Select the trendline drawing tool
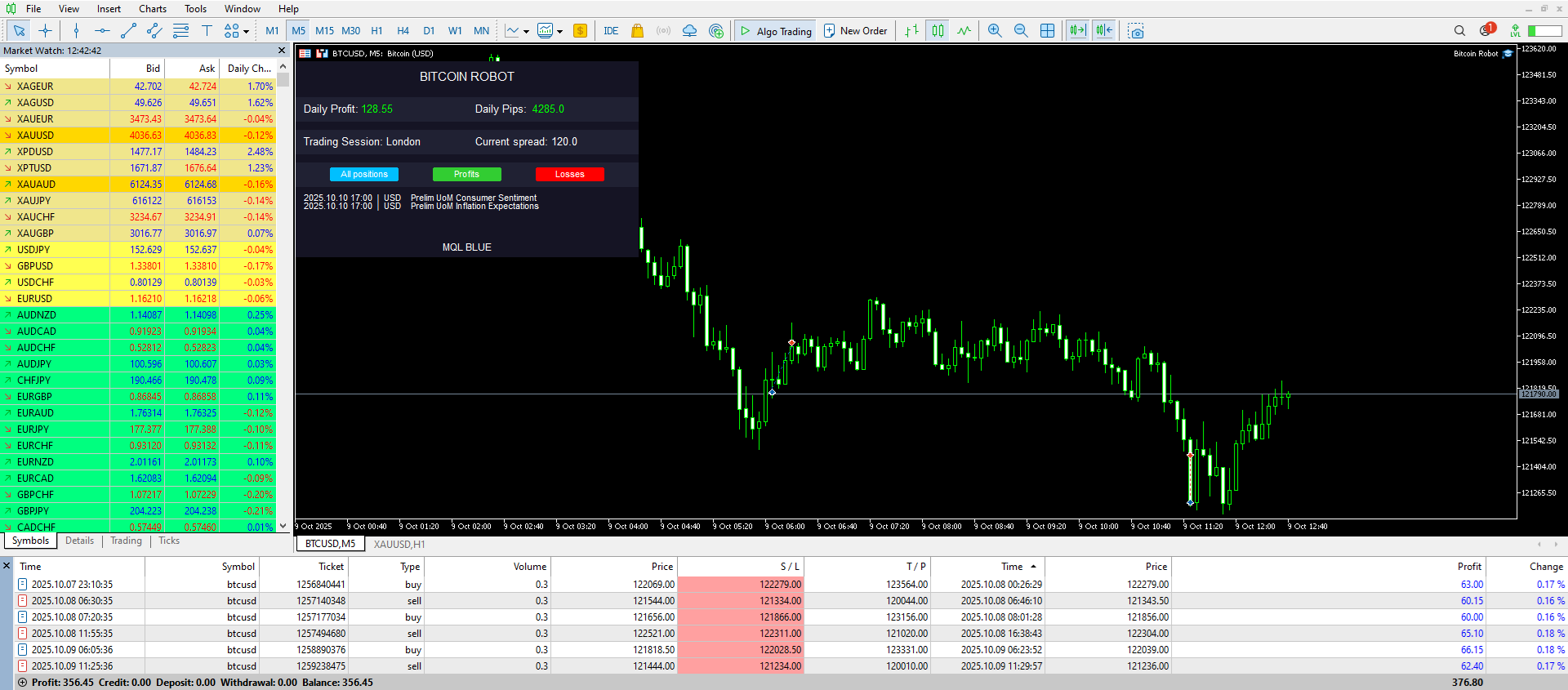Image resolution: width=1568 pixels, height=690 pixels. coord(128,31)
